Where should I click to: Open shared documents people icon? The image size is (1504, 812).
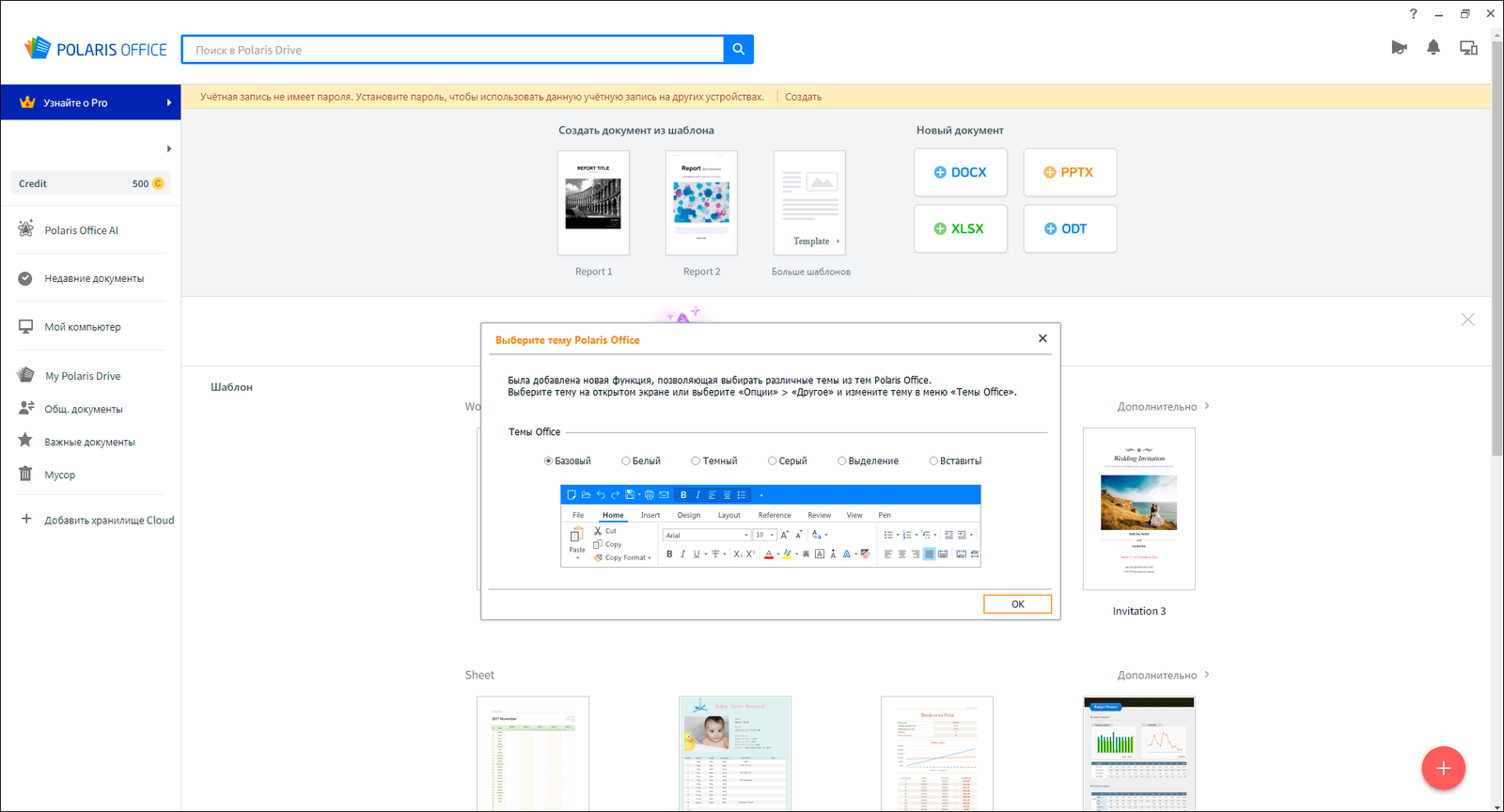(x=26, y=408)
